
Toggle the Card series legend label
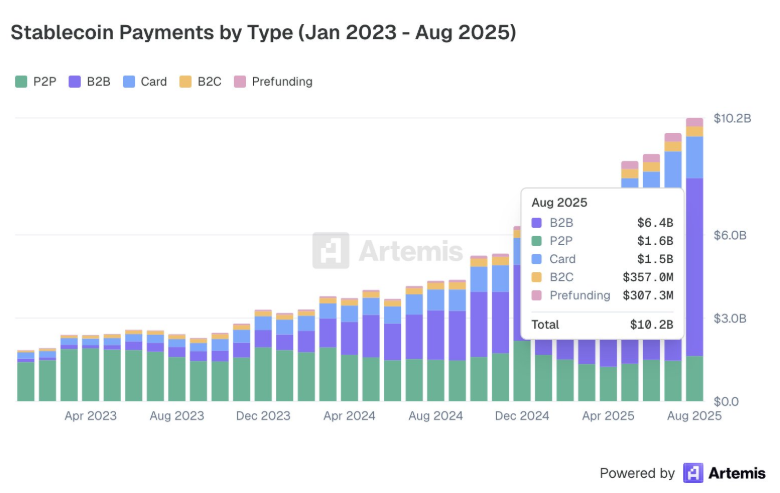coord(153,82)
